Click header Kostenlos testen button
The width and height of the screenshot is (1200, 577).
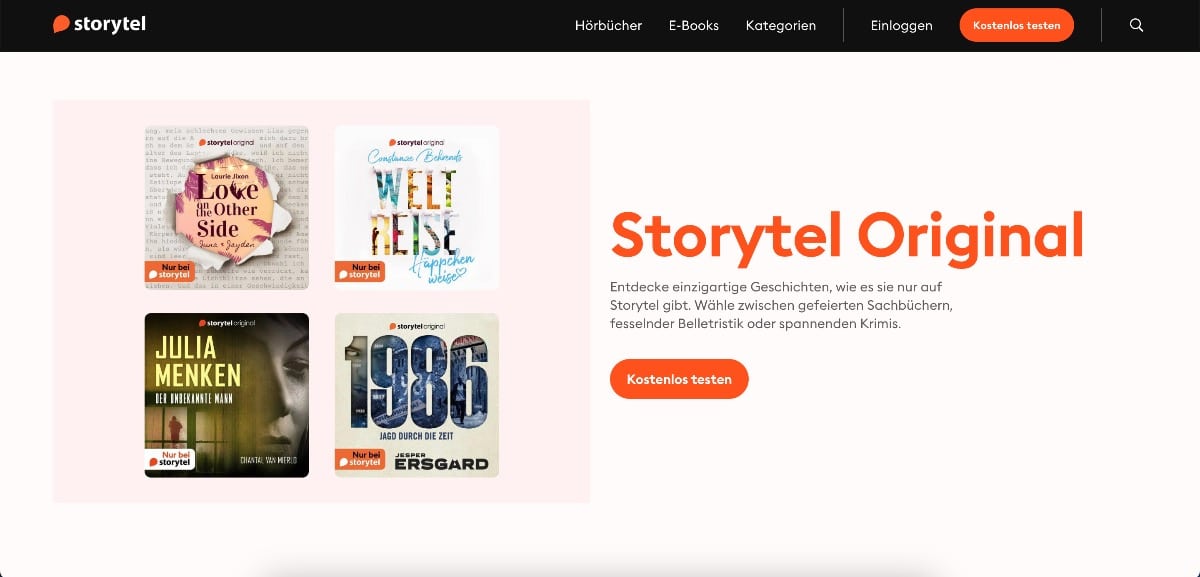tap(1016, 25)
